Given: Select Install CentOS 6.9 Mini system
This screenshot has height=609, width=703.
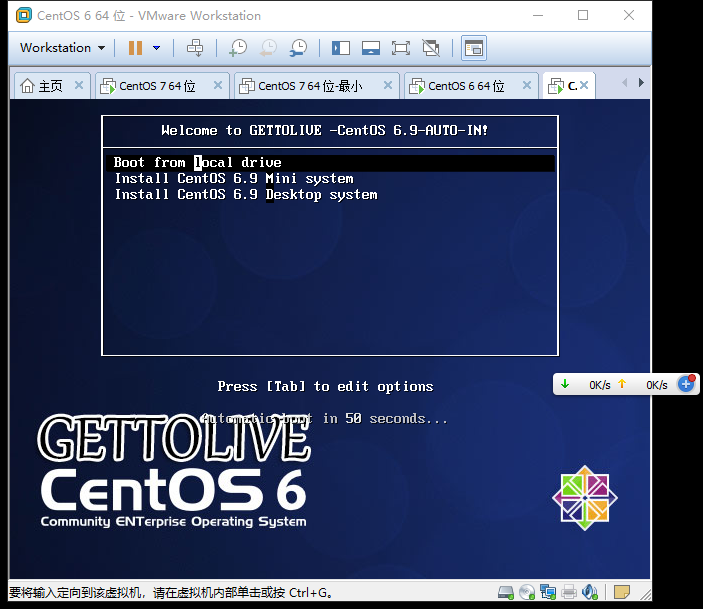Looking at the screenshot, I should (234, 178).
